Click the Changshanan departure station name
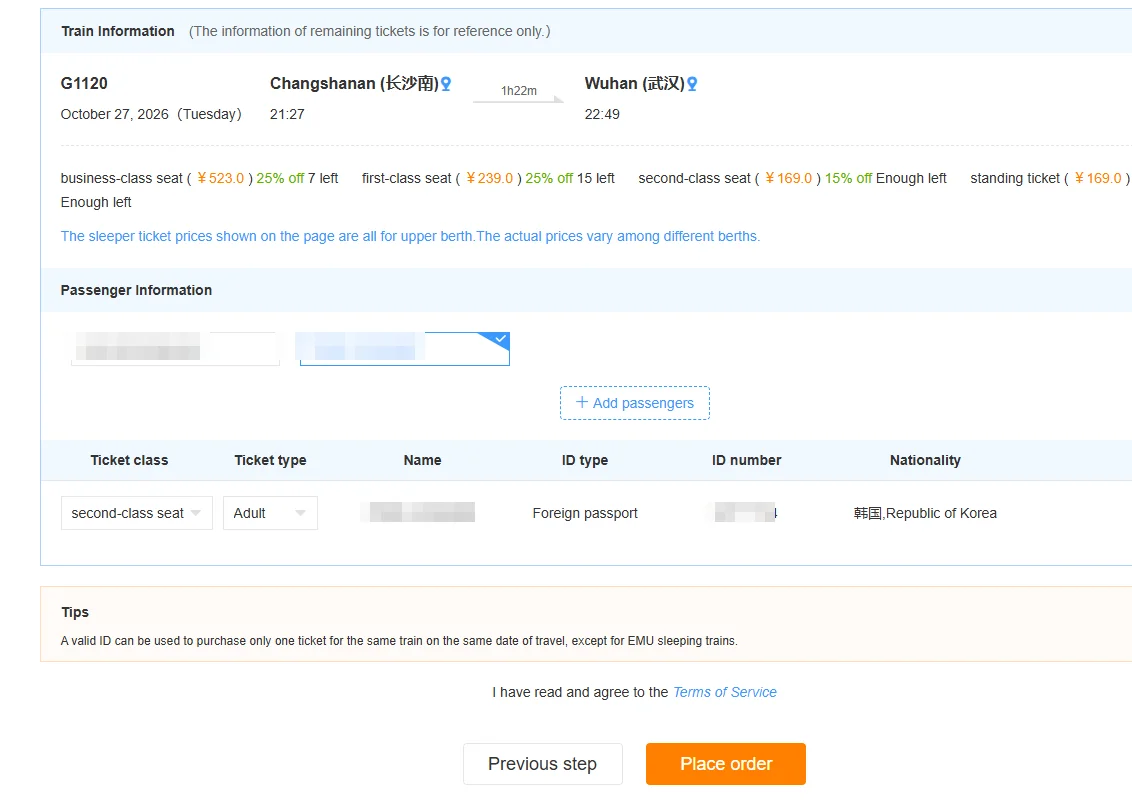 354,84
